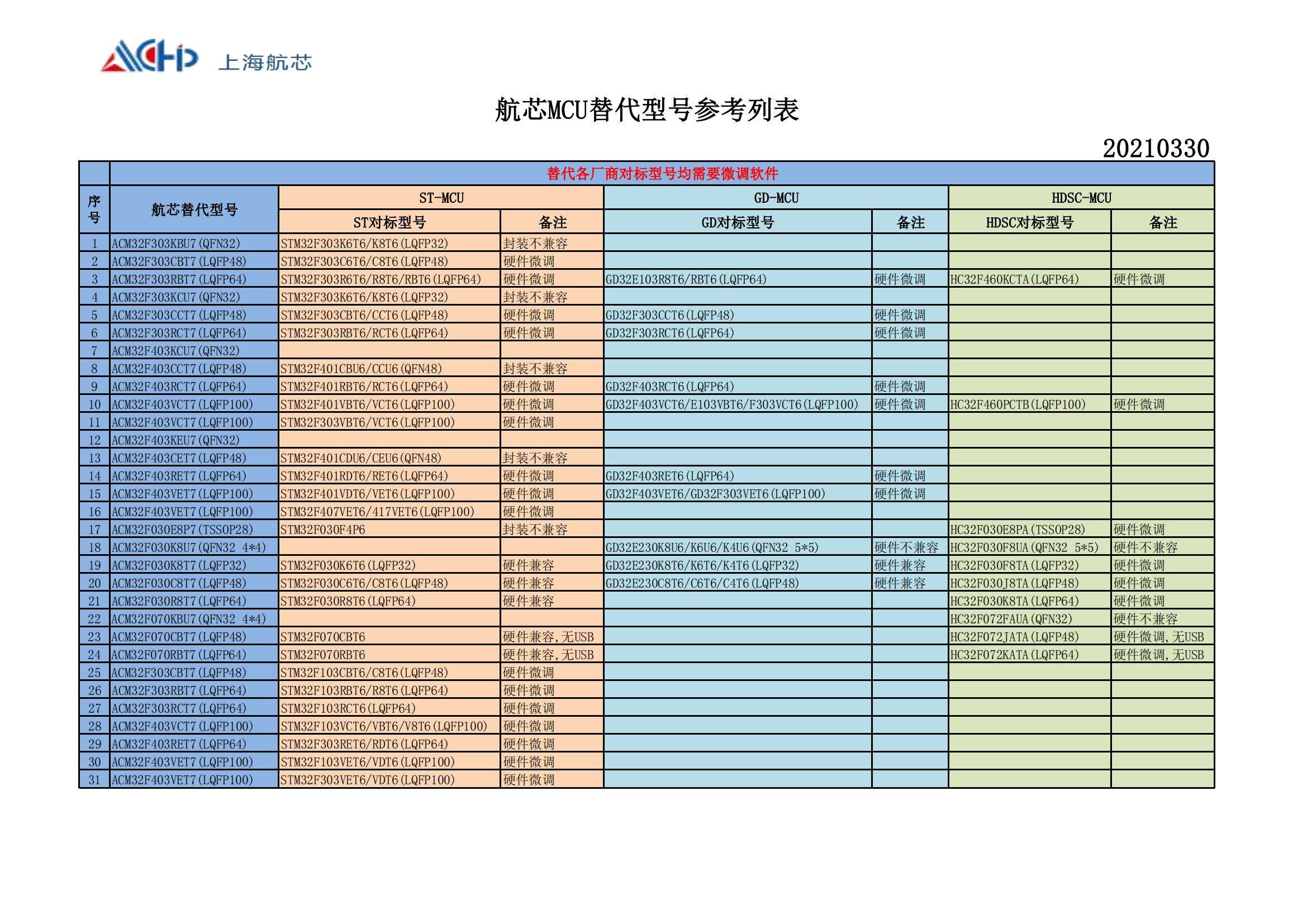
Task: Select cell HC32F072JATA(LQFP48)
Action: pos(1030,637)
